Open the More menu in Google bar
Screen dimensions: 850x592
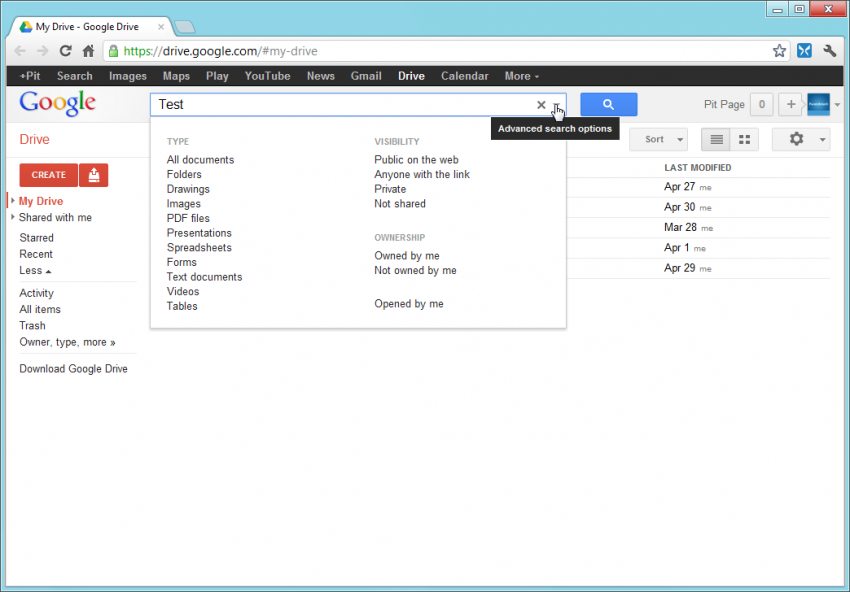click(x=521, y=76)
